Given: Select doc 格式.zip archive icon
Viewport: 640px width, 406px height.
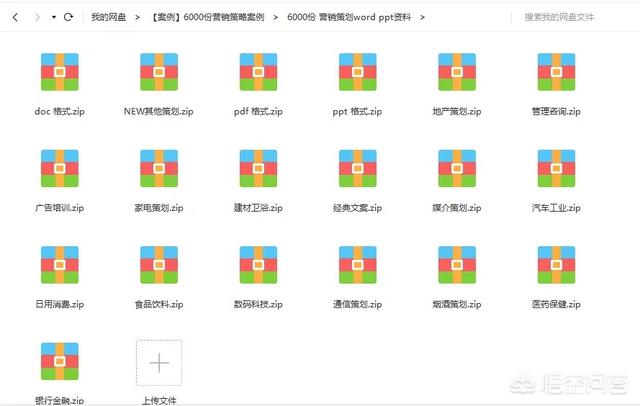Looking at the screenshot, I should tap(60, 72).
